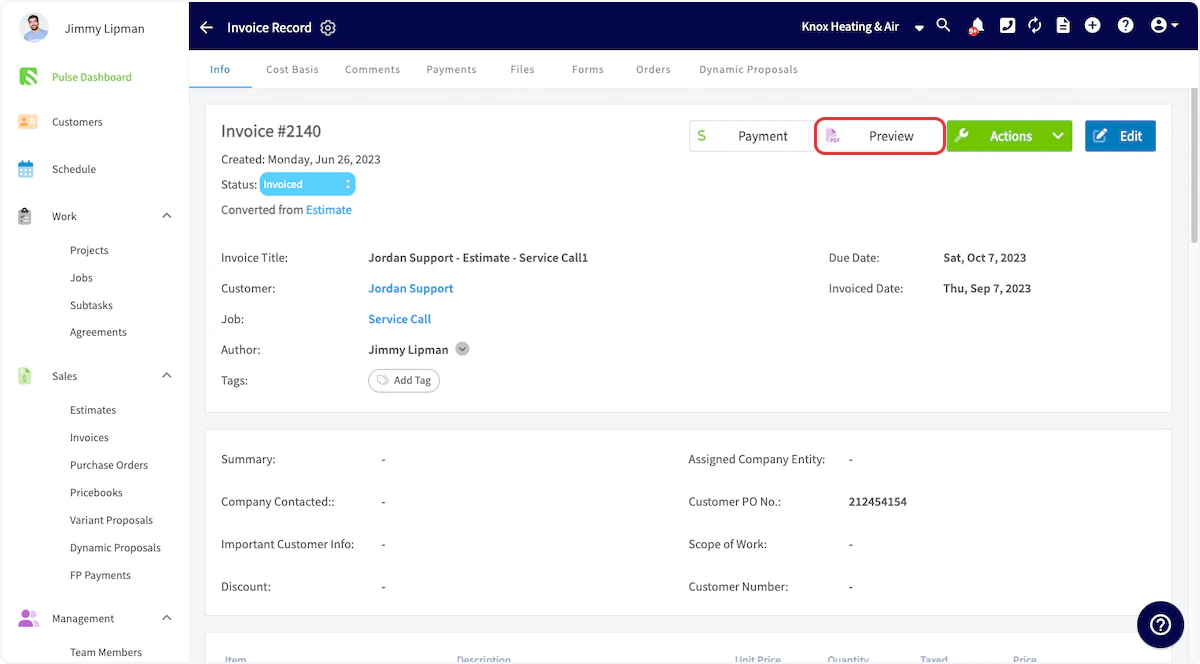1200x664 pixels.
Task: Open the Jordan Support customer link
Action: [x=411, y=288]
